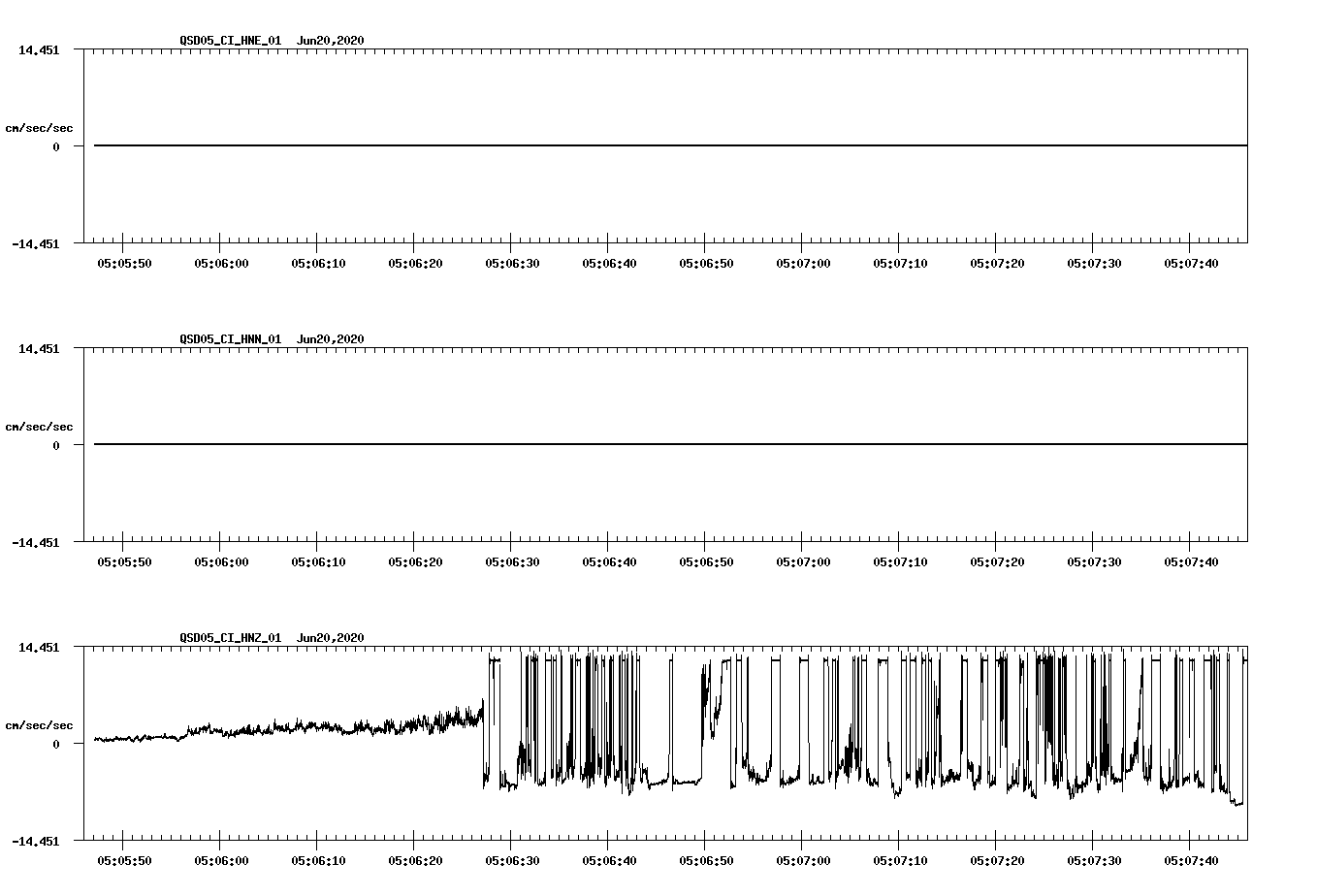Click the QSD05_CI_HNE_01 plot title

tap(272, 41)
